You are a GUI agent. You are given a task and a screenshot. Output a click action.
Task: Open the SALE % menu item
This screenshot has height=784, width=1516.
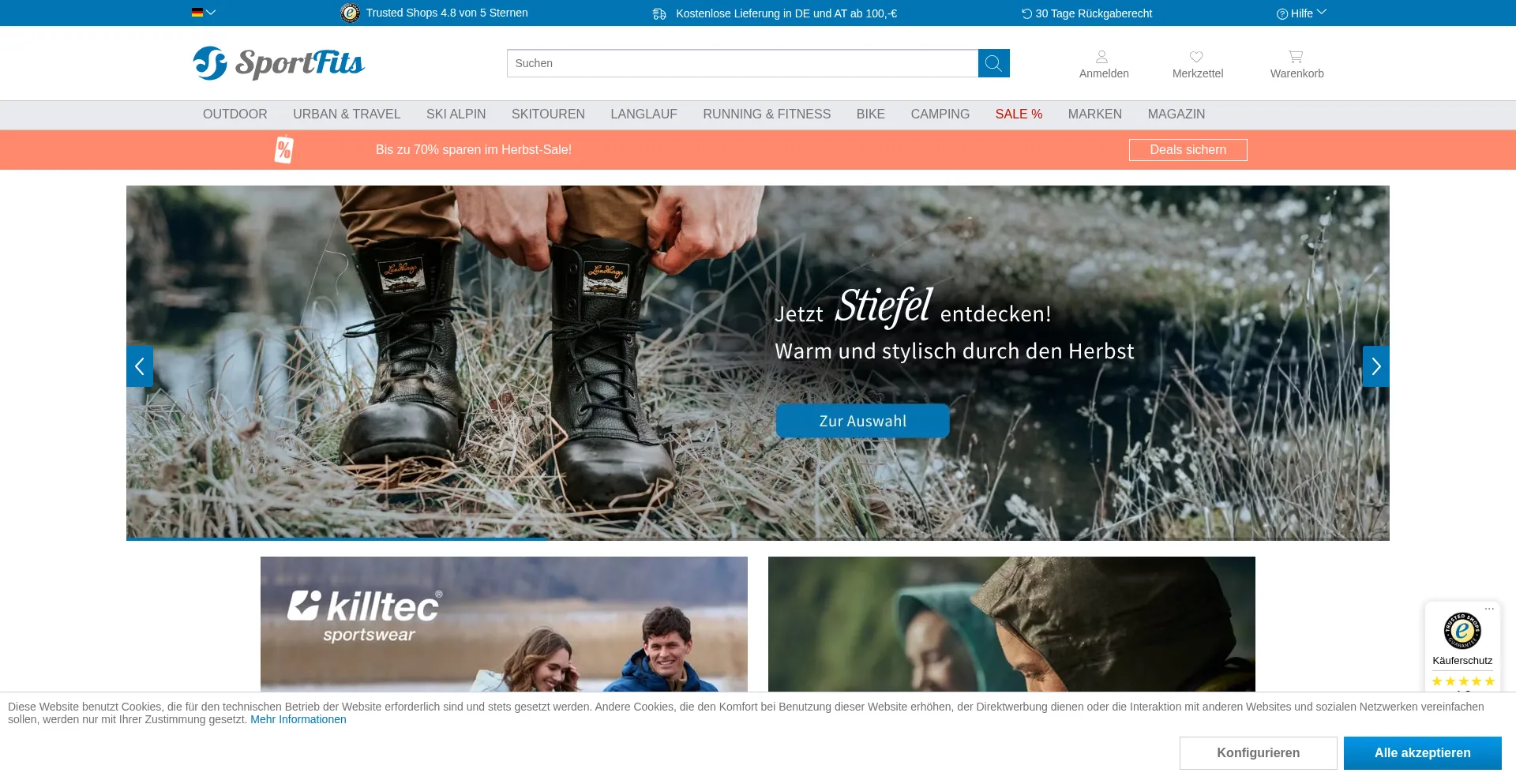(1019, 114)
